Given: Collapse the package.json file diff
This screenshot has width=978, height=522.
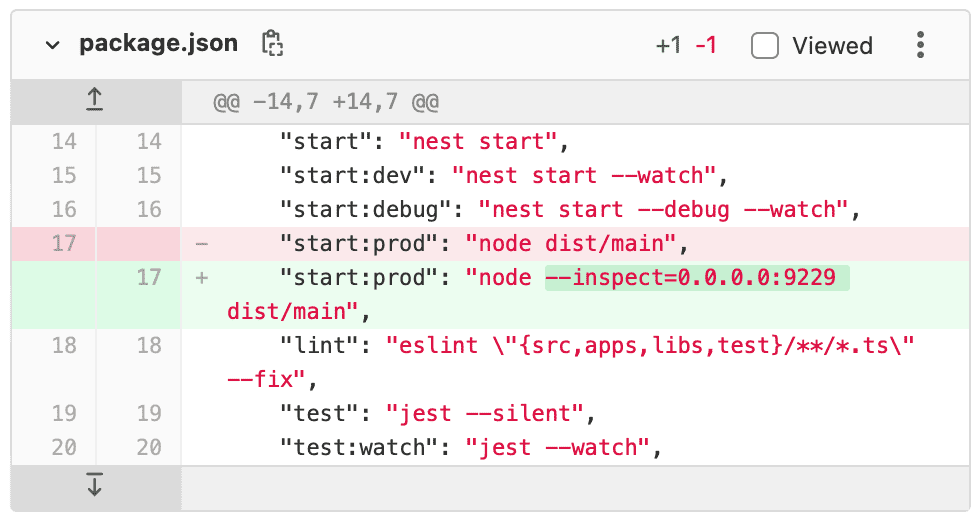Looking at the screenshot, I should pyautogui.click(x=50, y=45).
